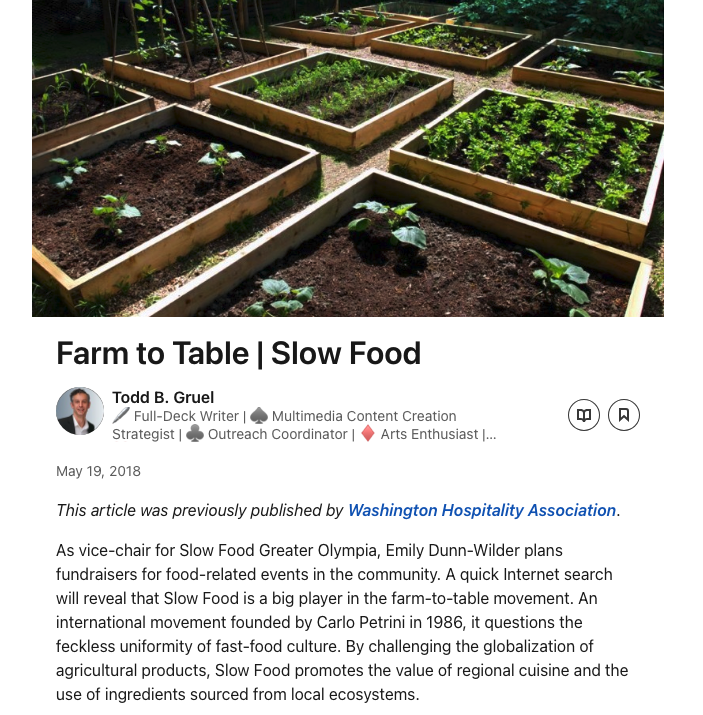Save article with the bookmark icon
This screenshot has height=715, width=703.
click(x=624, y=415)
